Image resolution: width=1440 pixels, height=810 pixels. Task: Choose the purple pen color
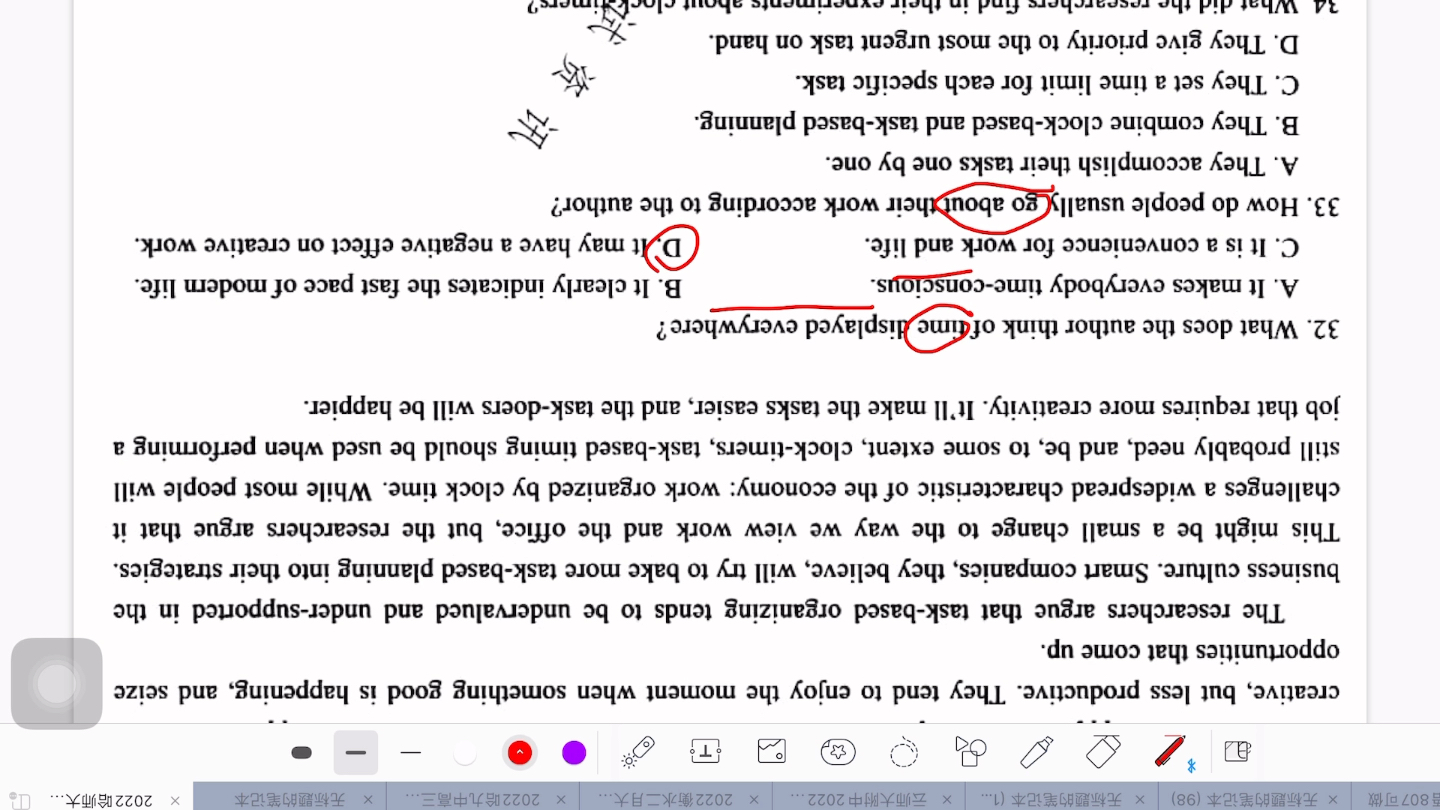(574, 753)
